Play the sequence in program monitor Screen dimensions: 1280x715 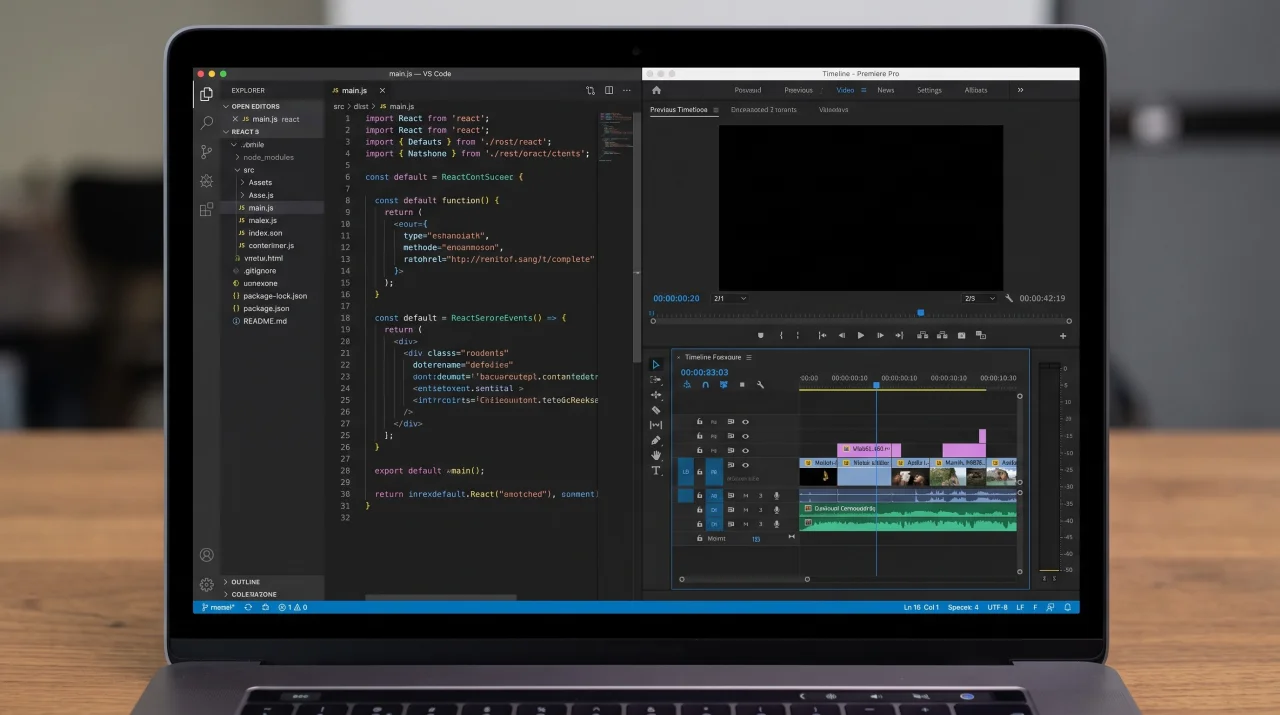click(861, 335)
